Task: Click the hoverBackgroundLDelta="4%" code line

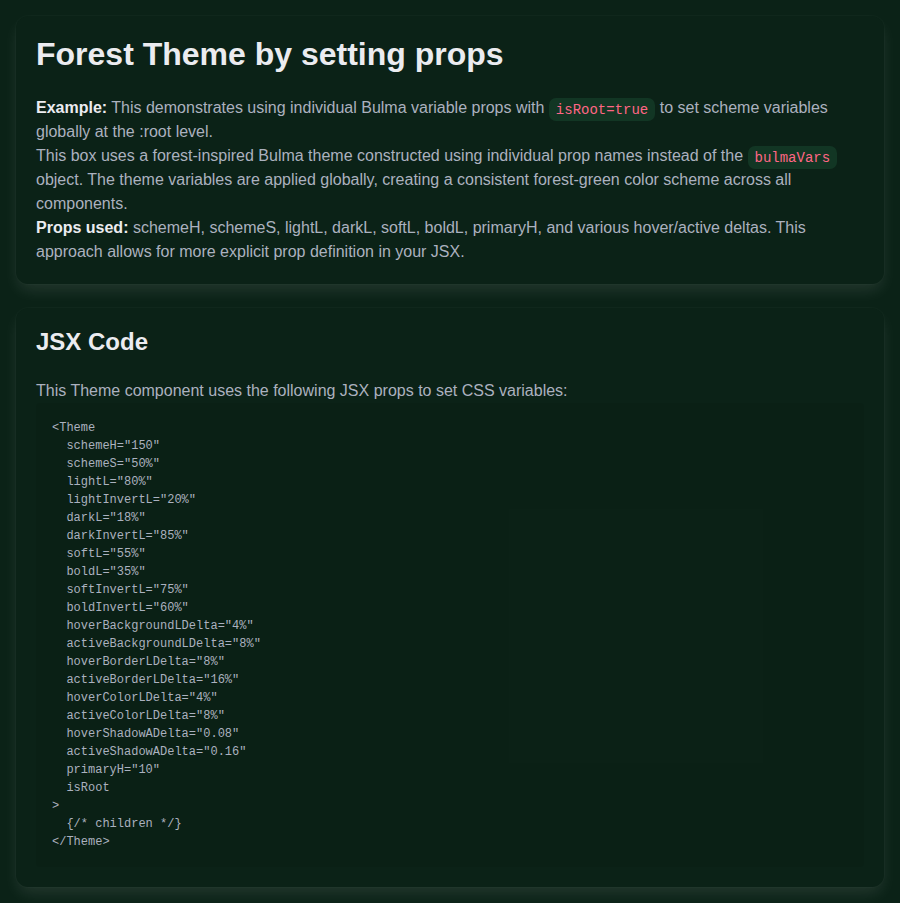Action: point(160,625)
